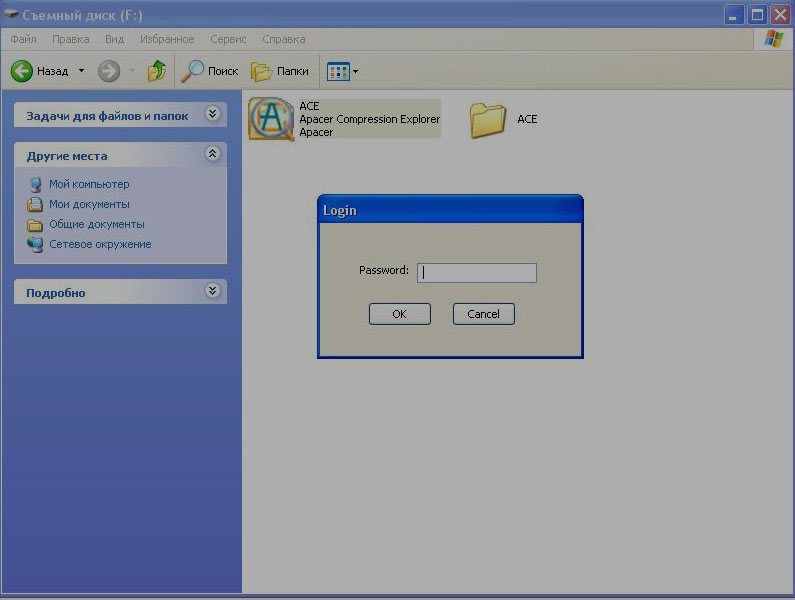The height and width of the screenshot is (600, 795).
Task: Open the Файл menu
Action: click(23, 39)
